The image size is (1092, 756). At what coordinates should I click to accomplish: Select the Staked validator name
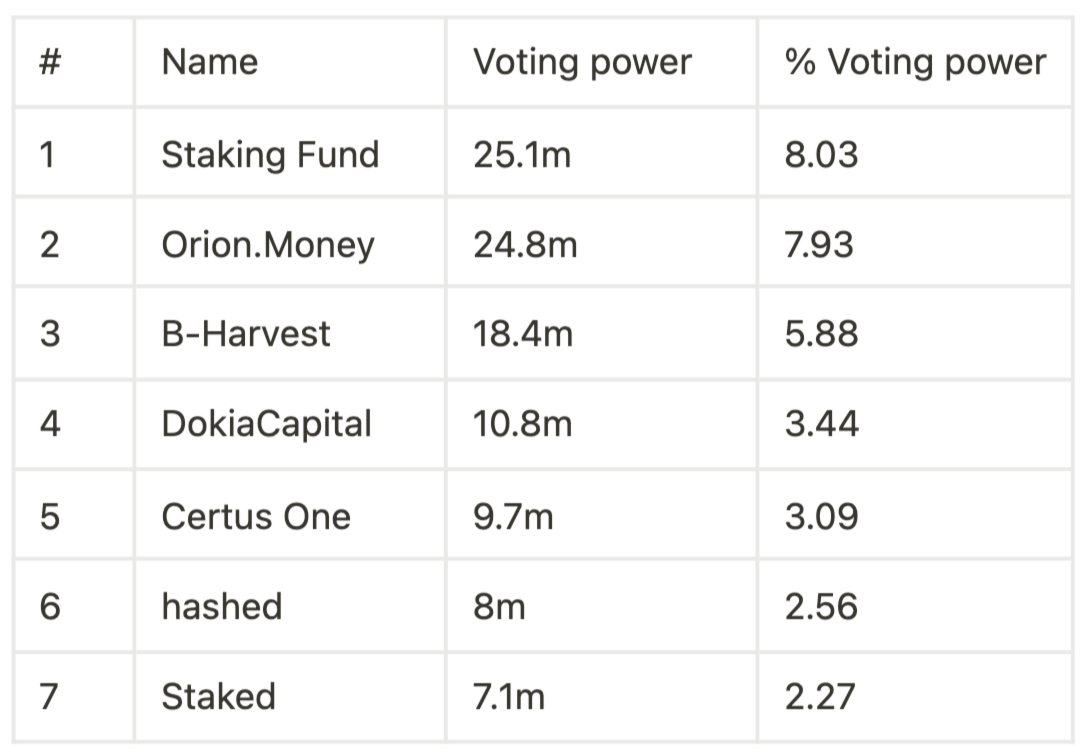pyautogui.click(x=219, y=696)
